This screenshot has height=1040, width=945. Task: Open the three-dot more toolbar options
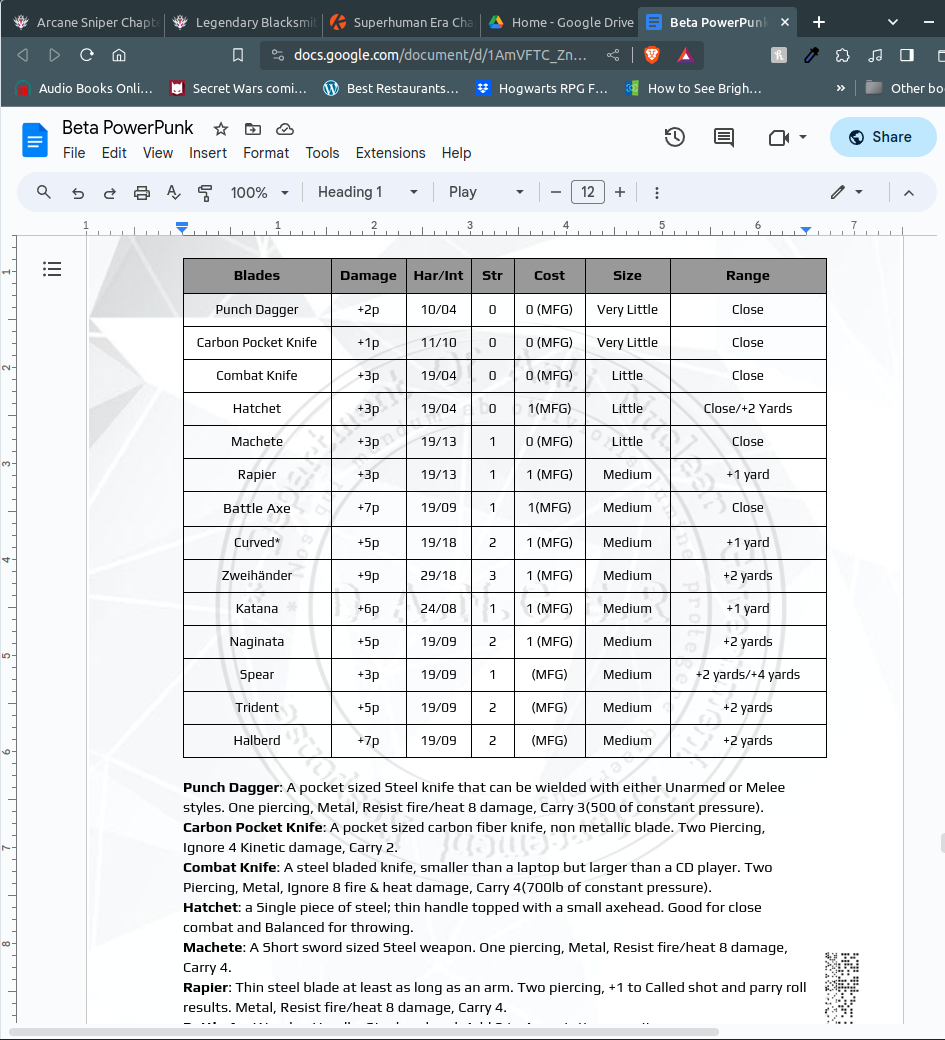657,192
